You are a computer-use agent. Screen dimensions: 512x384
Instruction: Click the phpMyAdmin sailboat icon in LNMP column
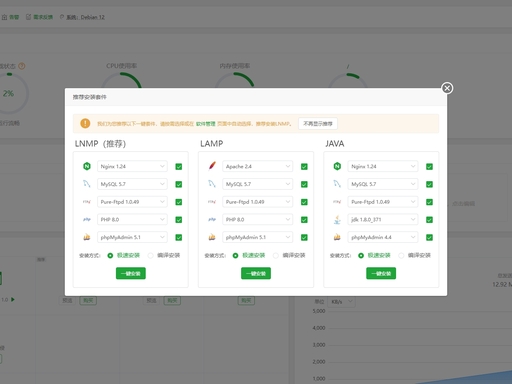point(87,237)
